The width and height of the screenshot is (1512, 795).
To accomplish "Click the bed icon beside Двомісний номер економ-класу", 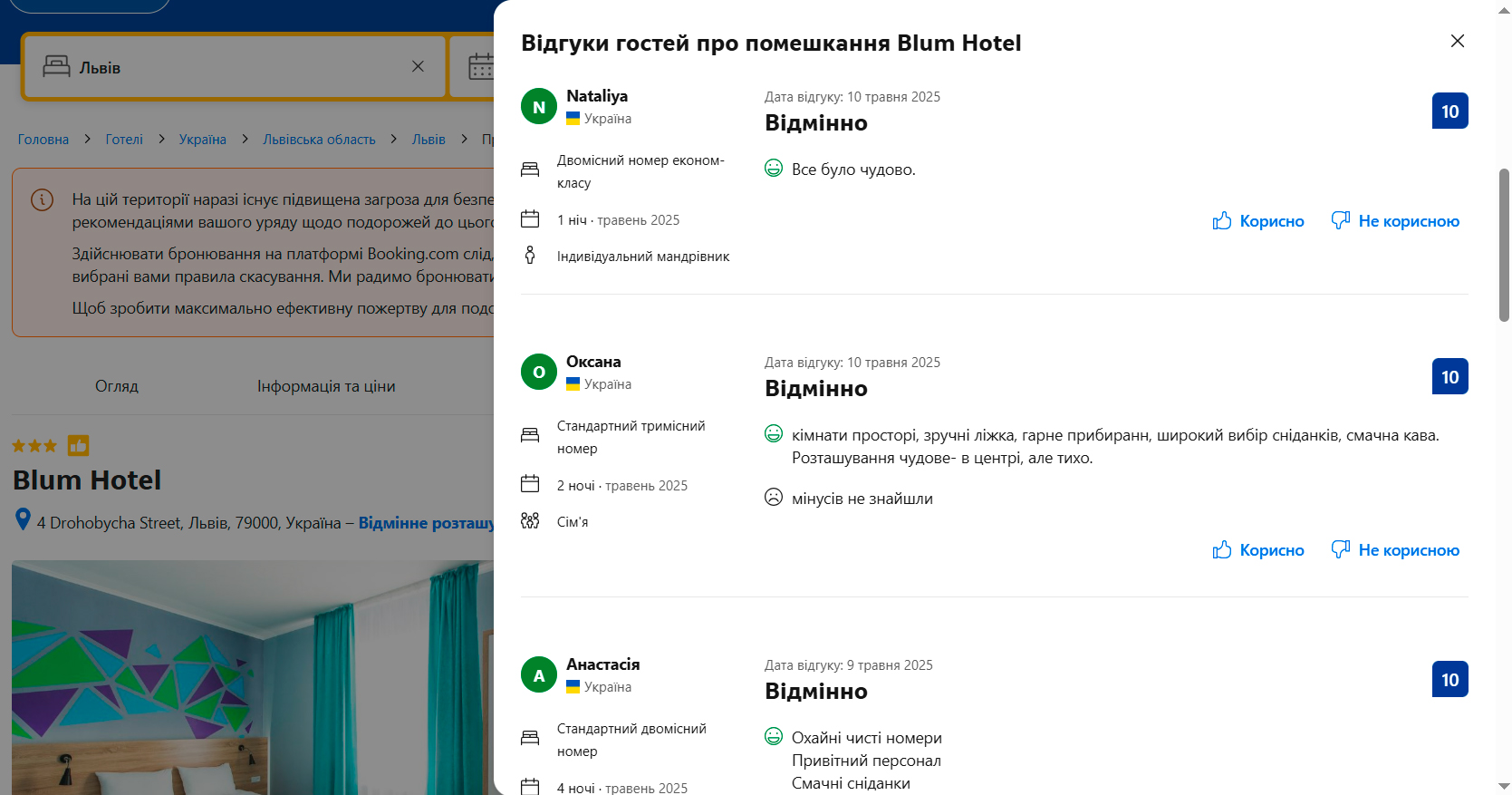I will coord(530,170).
